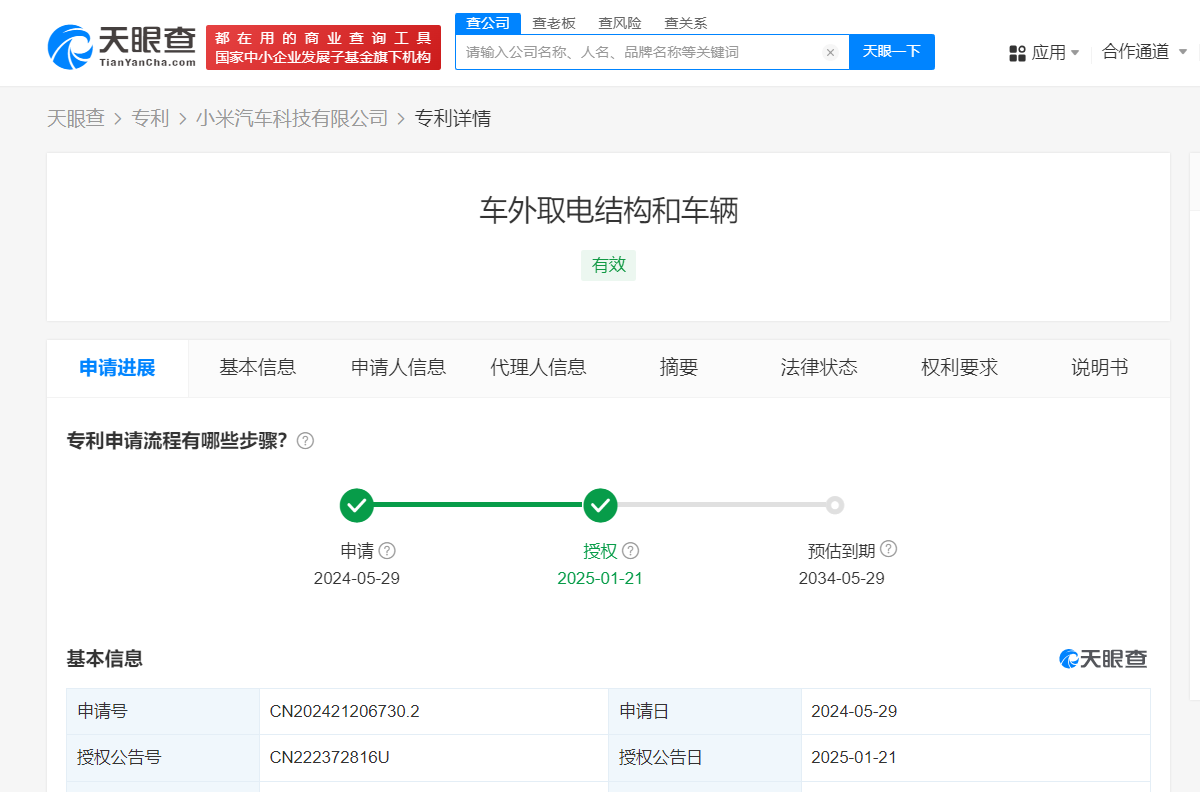Switch to the 基本信息 tab
Screen dimensions: 1200x792
click(x=258, y=368)
